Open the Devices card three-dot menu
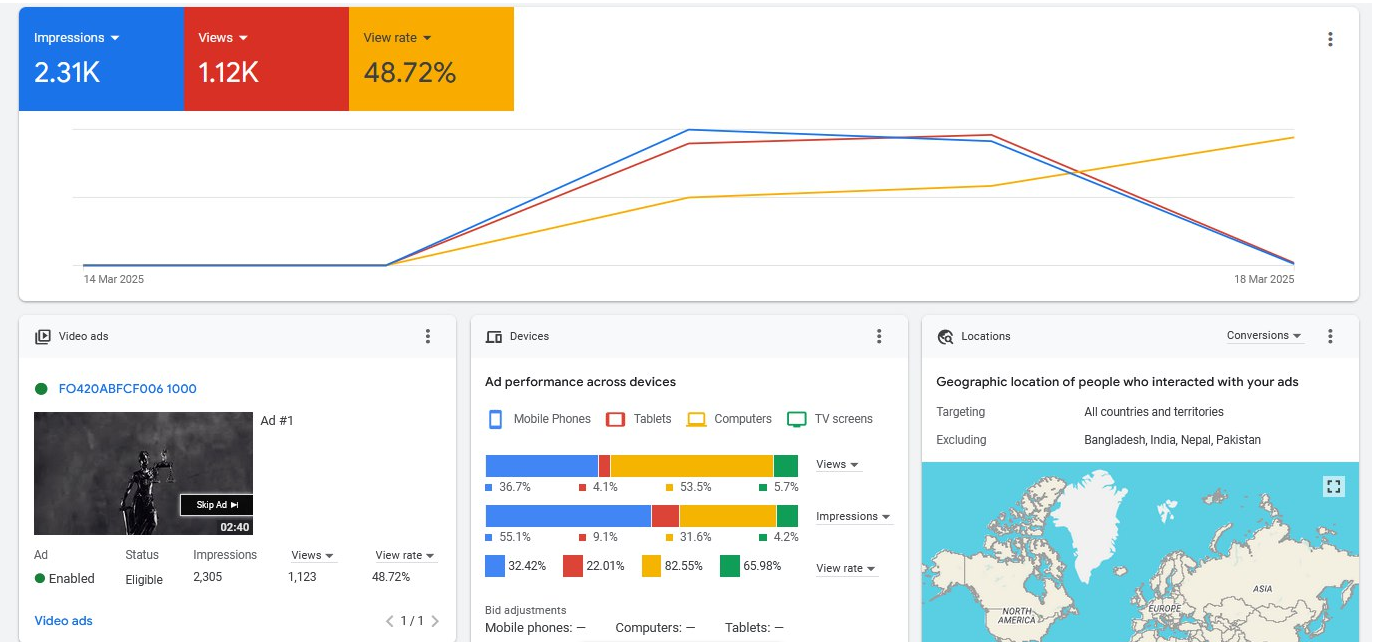1374x642 pixels. (879, 336)
